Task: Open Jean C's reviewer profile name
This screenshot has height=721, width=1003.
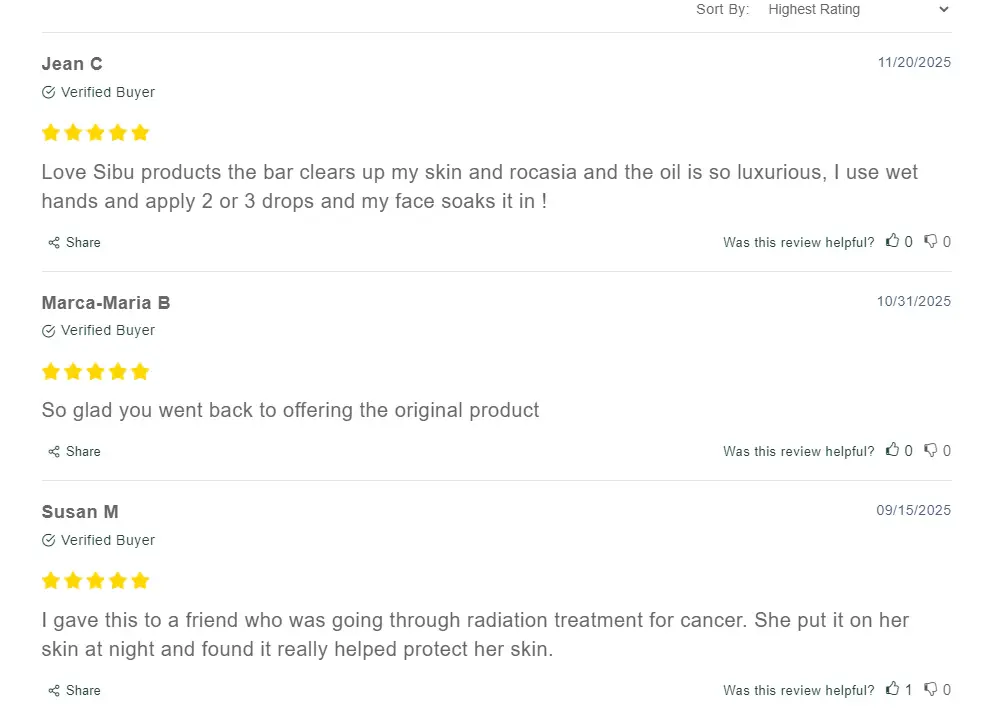Action: (x=71, y=63)
